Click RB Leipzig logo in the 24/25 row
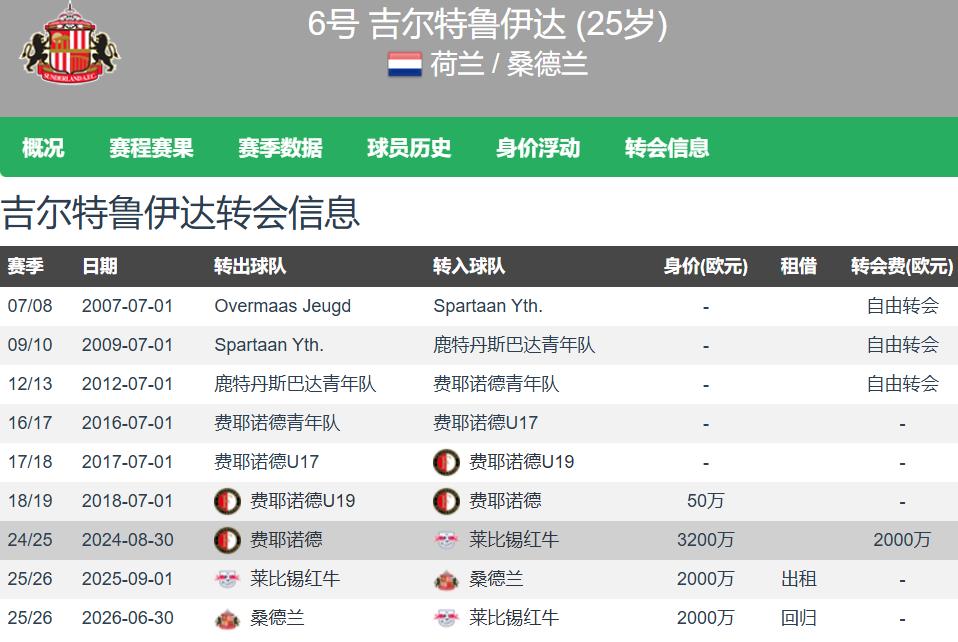The image size is (958, 642). pos(446,540)
